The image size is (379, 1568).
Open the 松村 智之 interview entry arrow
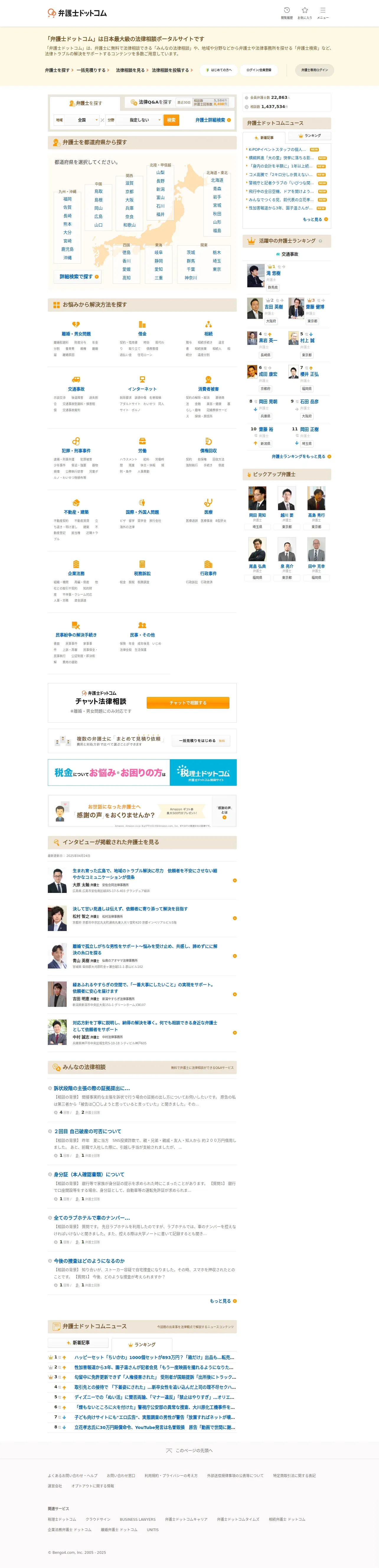click(235, 918)
